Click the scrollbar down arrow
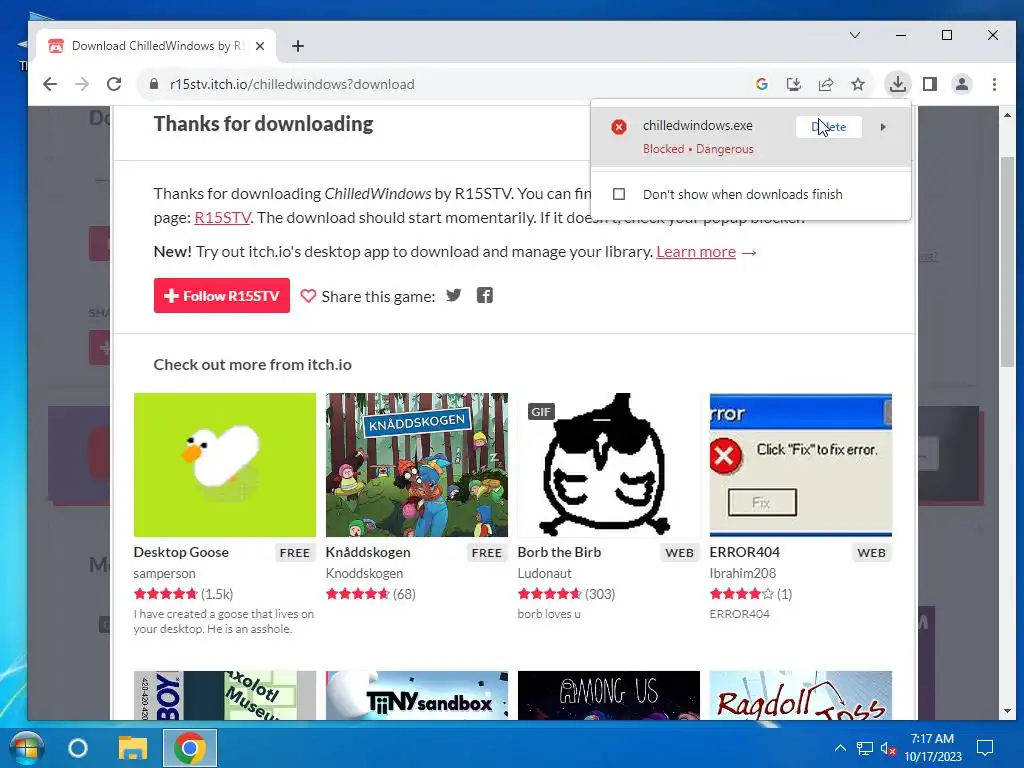 tap(1007, 711)
